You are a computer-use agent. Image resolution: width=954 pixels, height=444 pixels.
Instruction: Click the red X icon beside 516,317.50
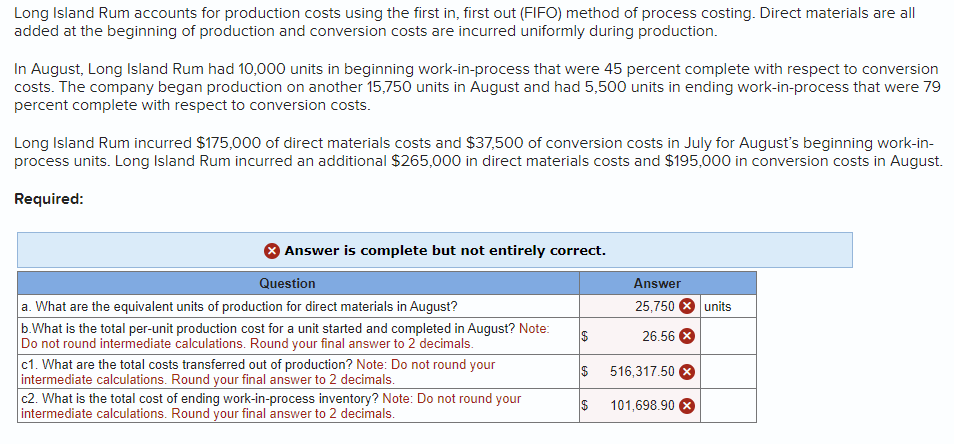click(687, 372)
